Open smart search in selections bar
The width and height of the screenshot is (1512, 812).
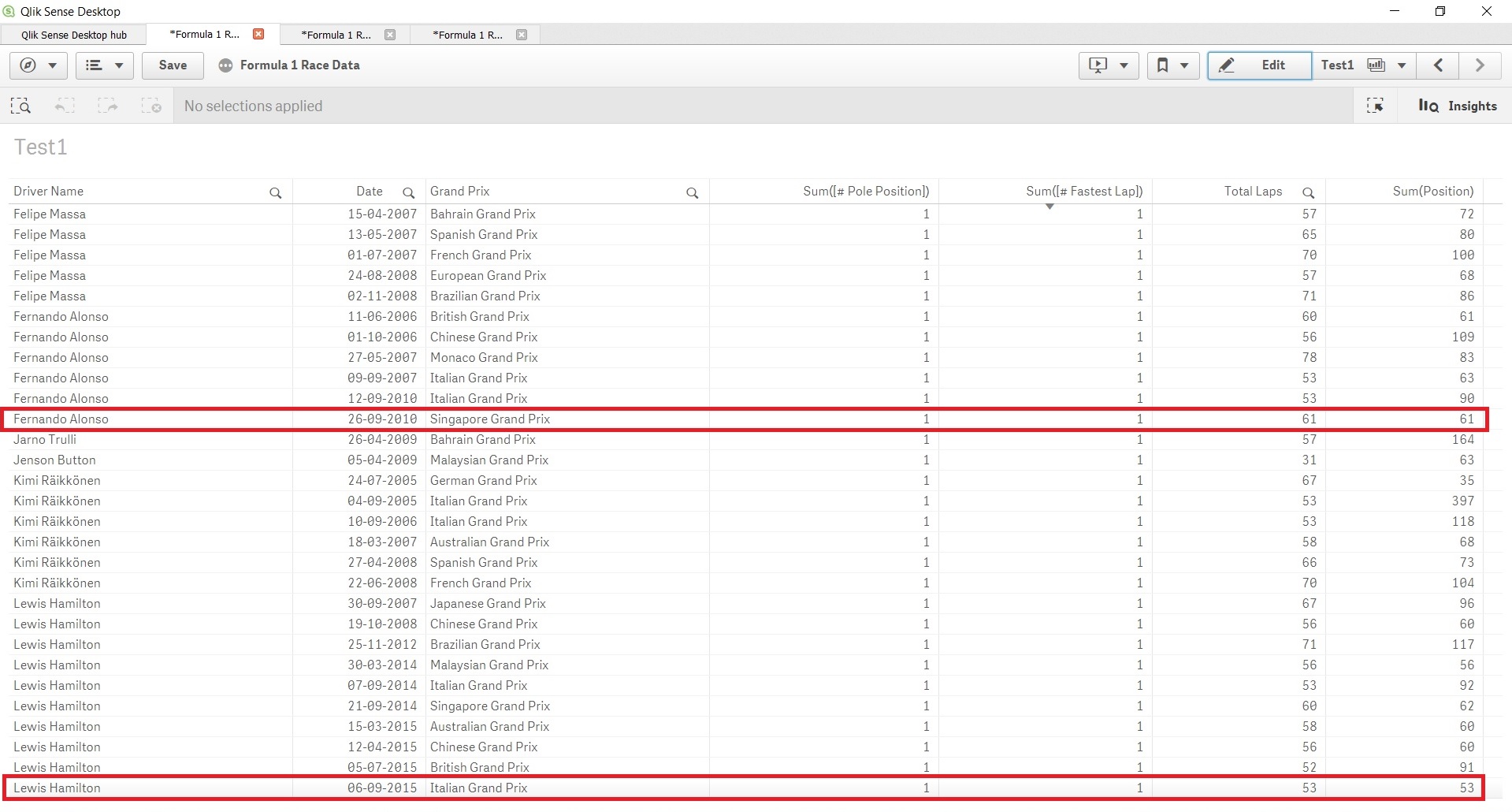(20, 106)
